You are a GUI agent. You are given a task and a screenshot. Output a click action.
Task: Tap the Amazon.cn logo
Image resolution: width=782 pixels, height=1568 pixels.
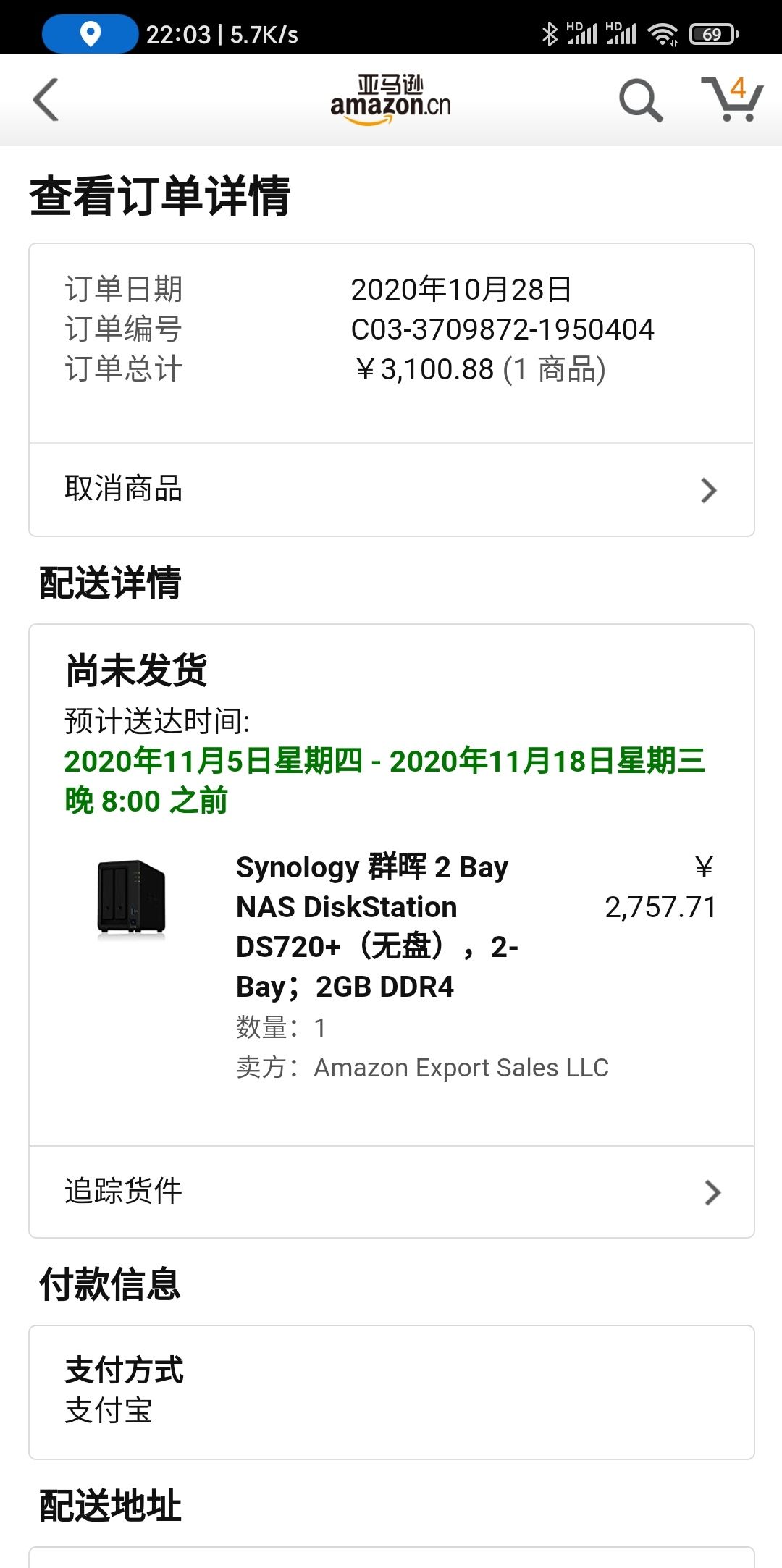tap(391, 100)
